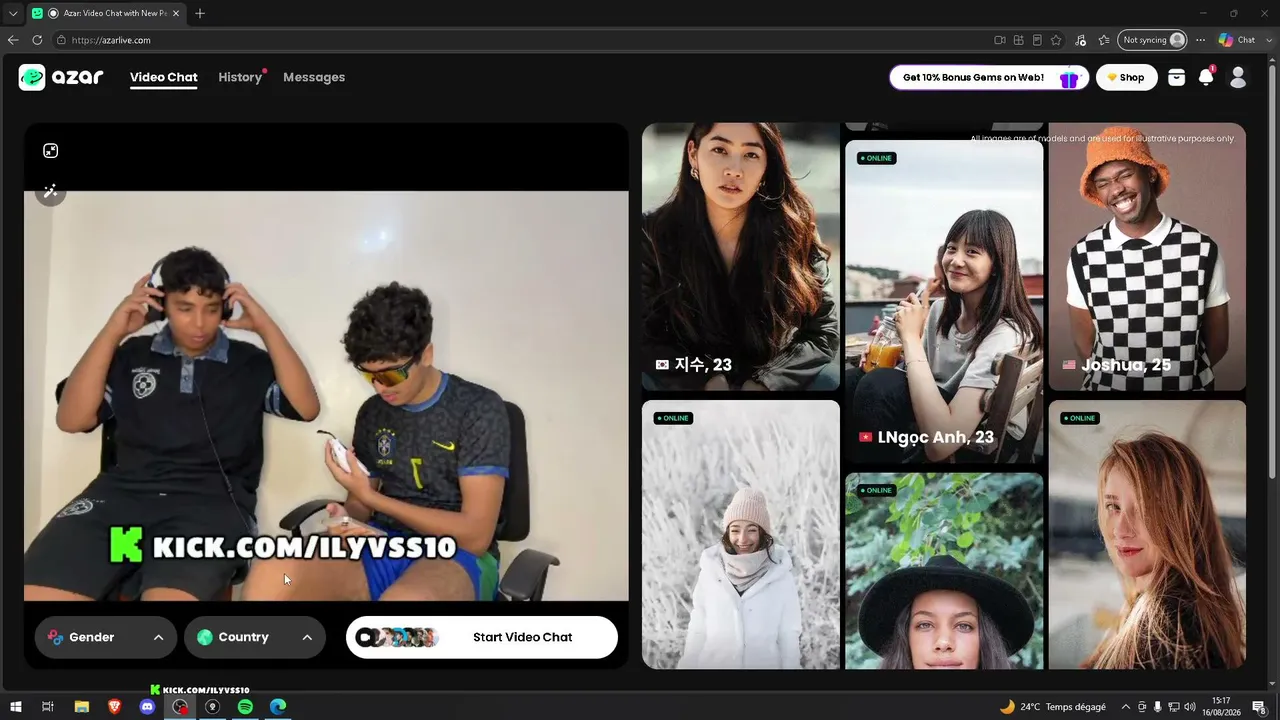Click the microphone tray icon

[x=1157, y=707]
